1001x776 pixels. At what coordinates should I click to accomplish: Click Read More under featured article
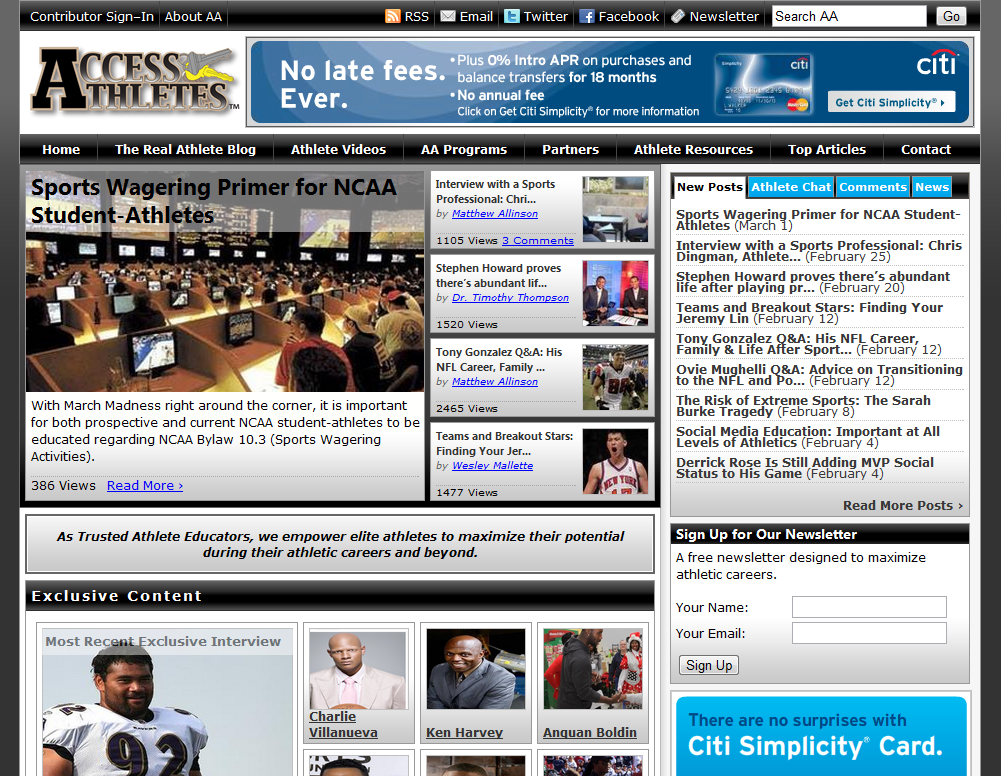145,486
